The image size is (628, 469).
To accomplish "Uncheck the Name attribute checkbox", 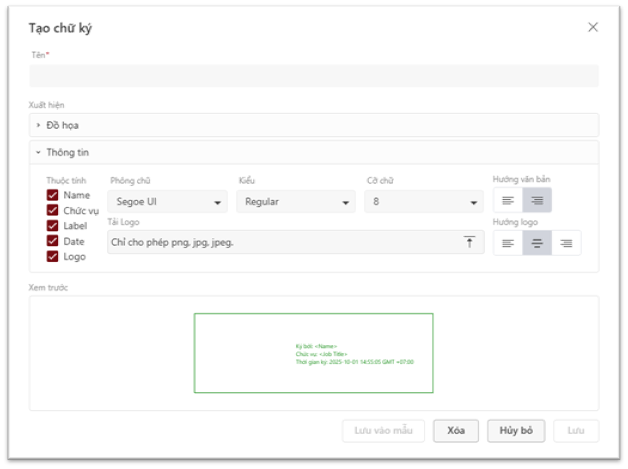I will pyautogui.click(x=53, y=196).
